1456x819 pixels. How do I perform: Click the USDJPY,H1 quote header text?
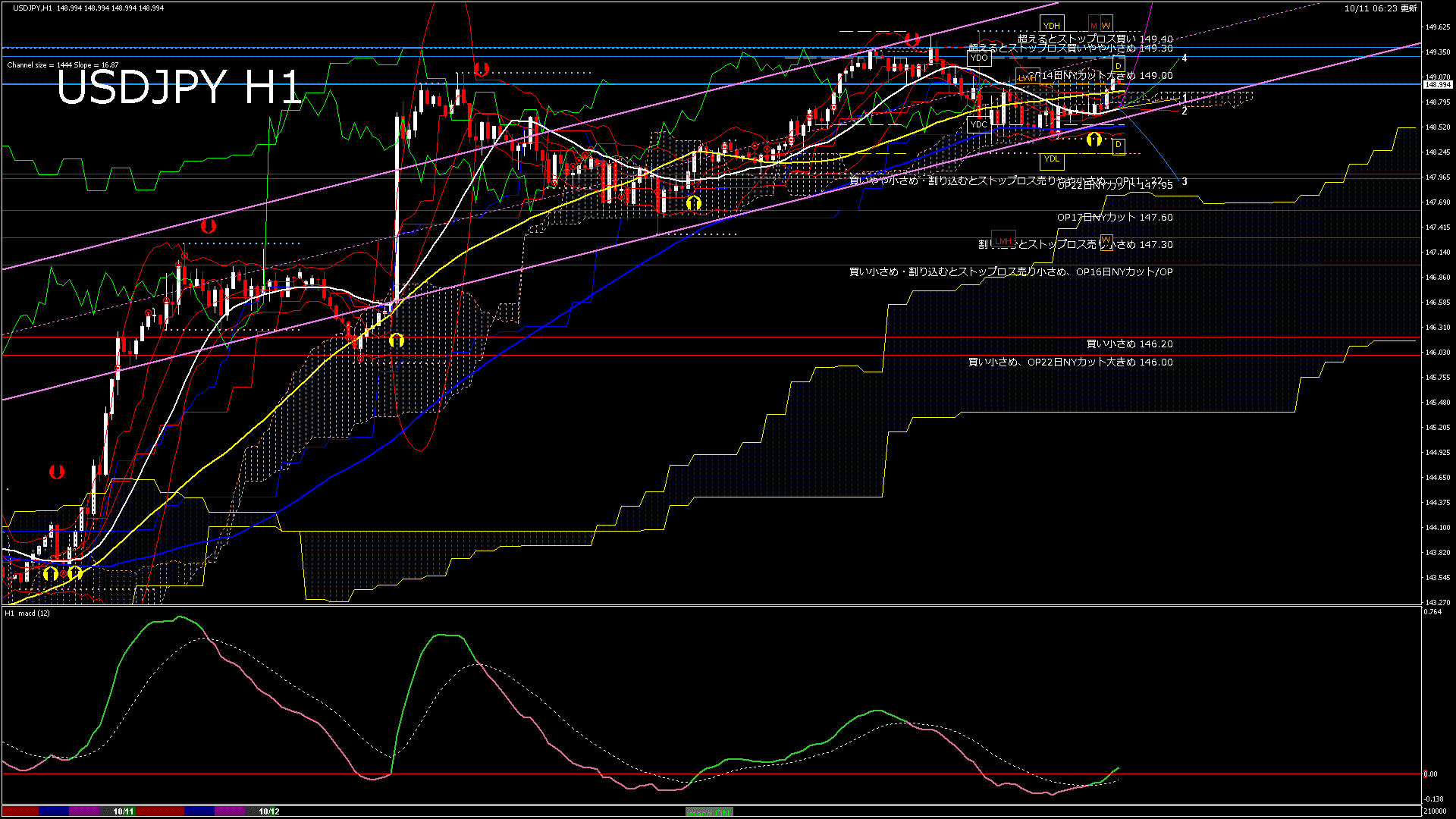(88, 8)
